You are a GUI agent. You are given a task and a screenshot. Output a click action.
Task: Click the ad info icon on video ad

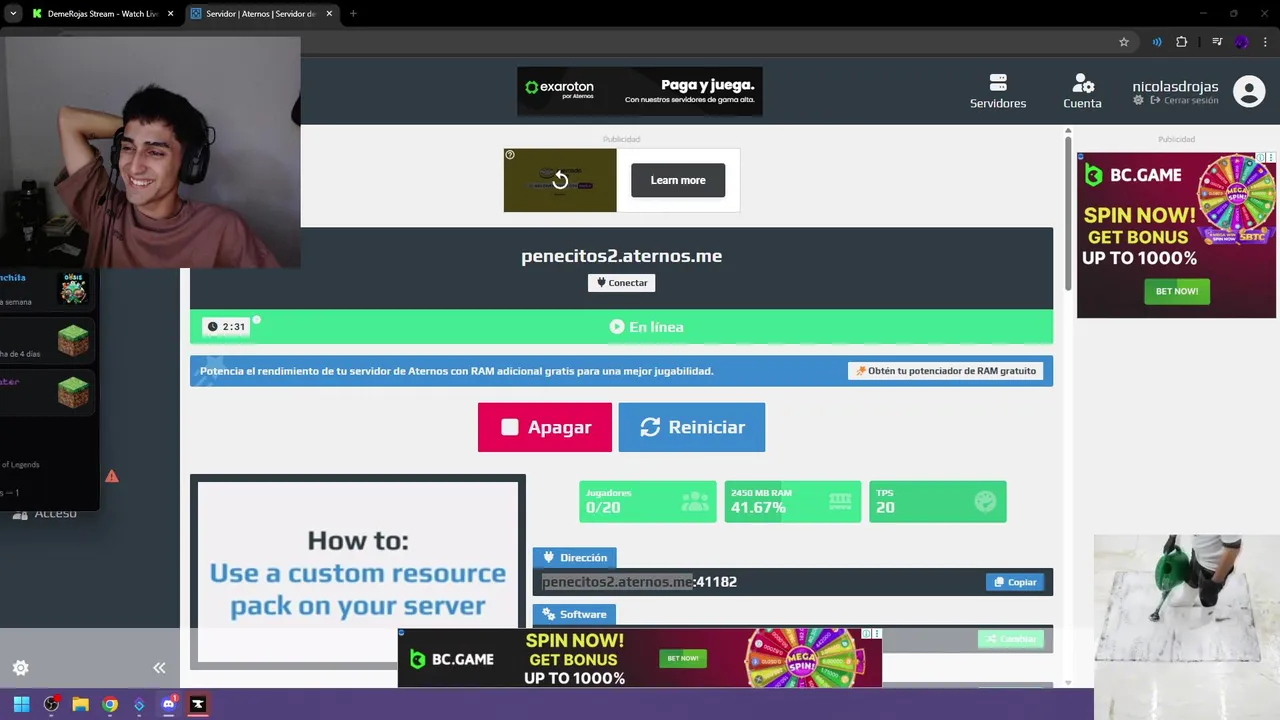click(510, 155)
